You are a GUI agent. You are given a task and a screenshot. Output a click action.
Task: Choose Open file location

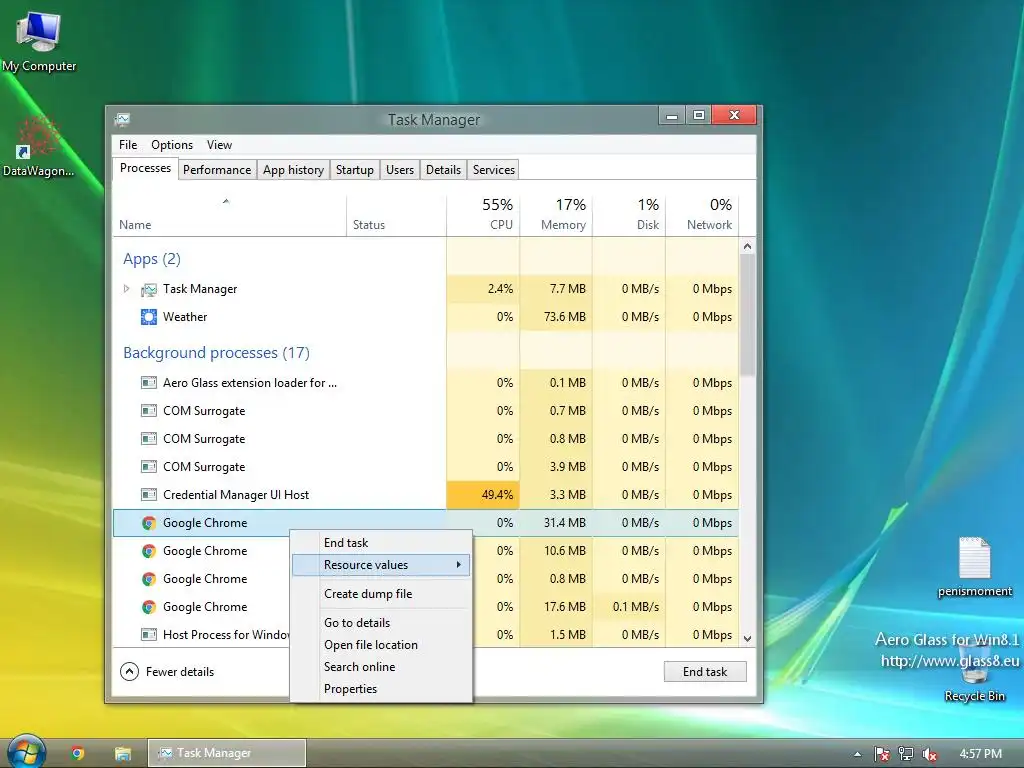(x=381, y=645)
